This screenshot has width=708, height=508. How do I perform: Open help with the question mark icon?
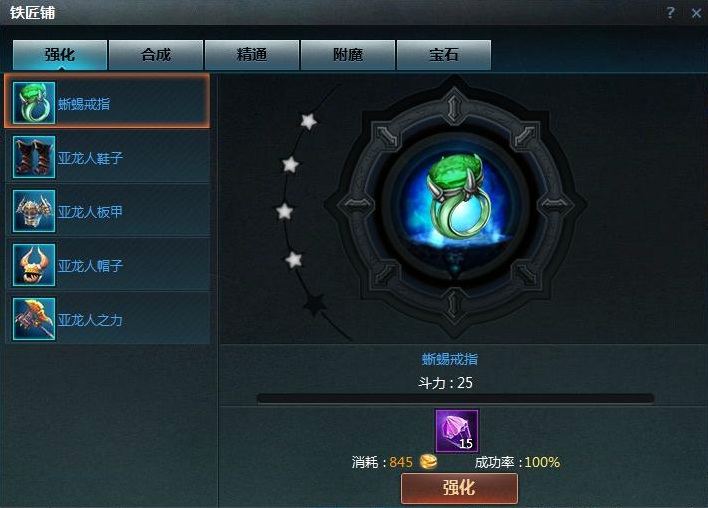670,12
